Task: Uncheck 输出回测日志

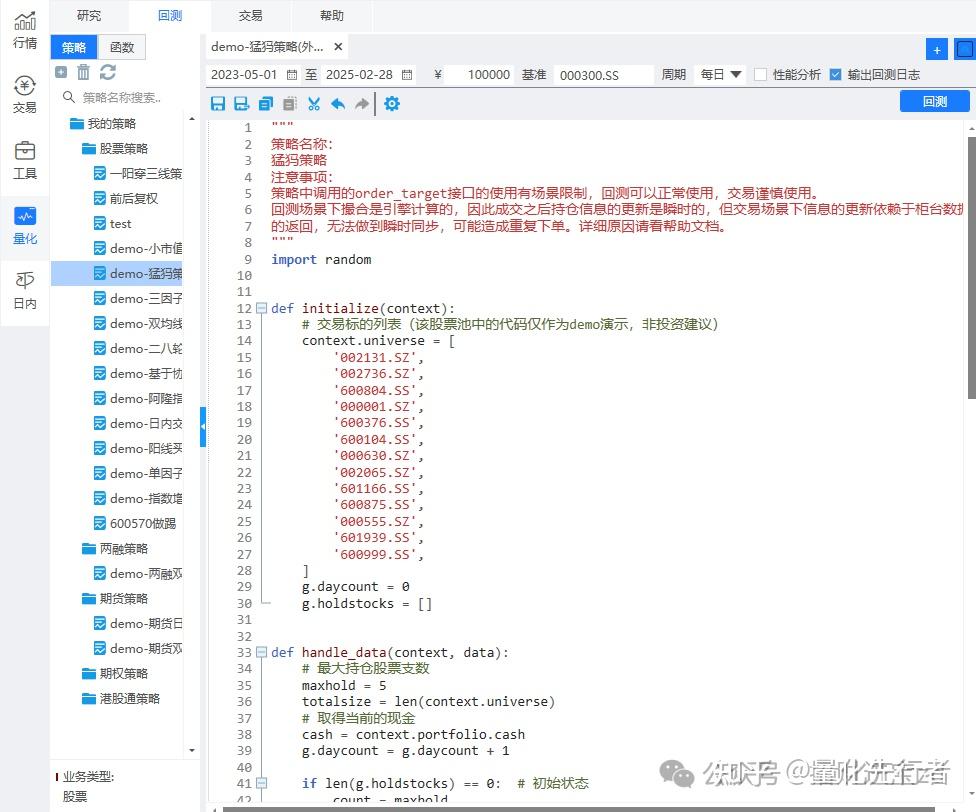Action: [835, 73]
